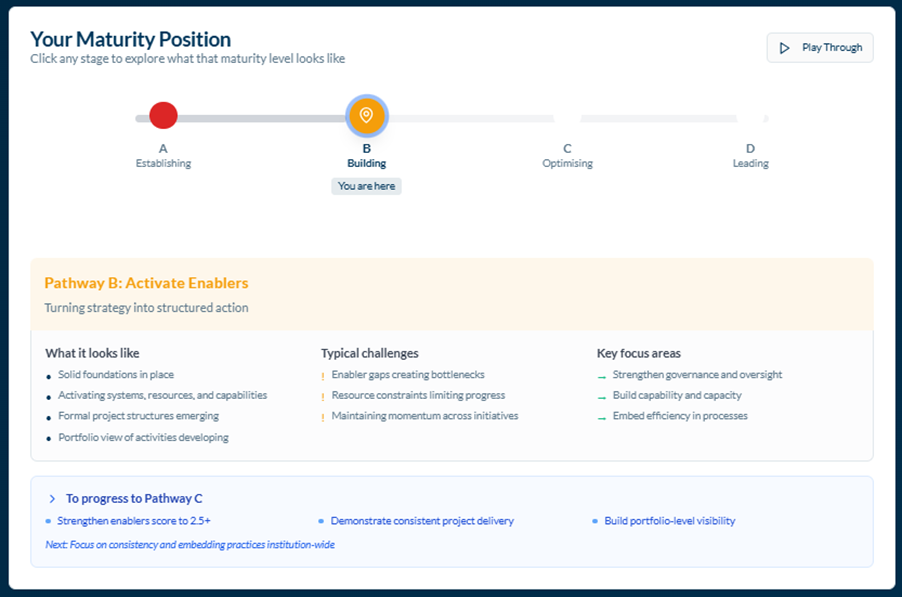Click the bullet beside Strengthen enablers score
The height and width of the screenshot is (597, 902).
coord(48,521)
